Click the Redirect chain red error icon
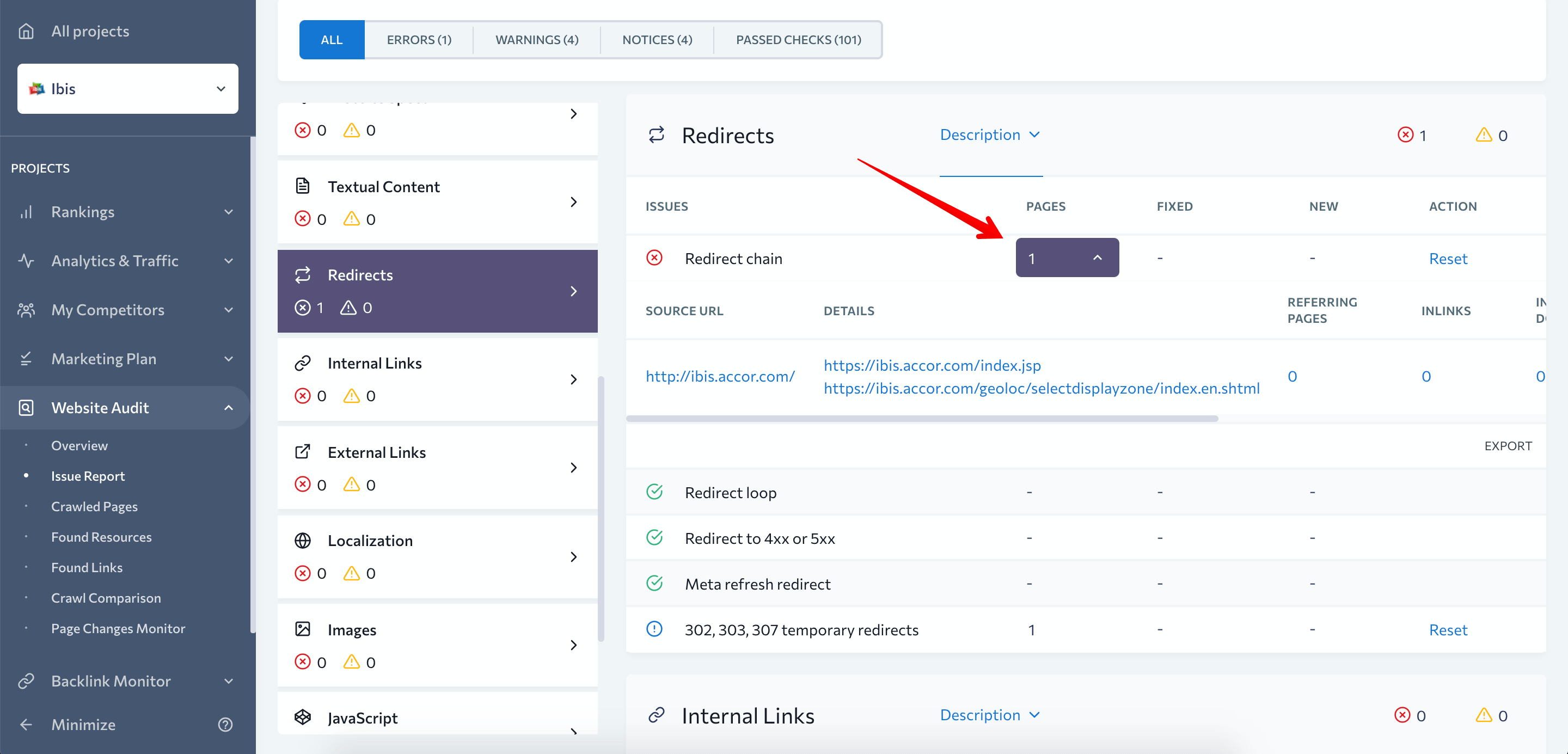This screenshot has height=754, width=1568. click(x=654, y=258)
